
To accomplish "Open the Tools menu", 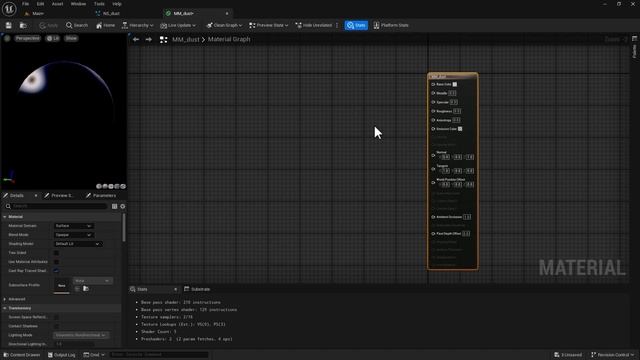I will [99, 4].
